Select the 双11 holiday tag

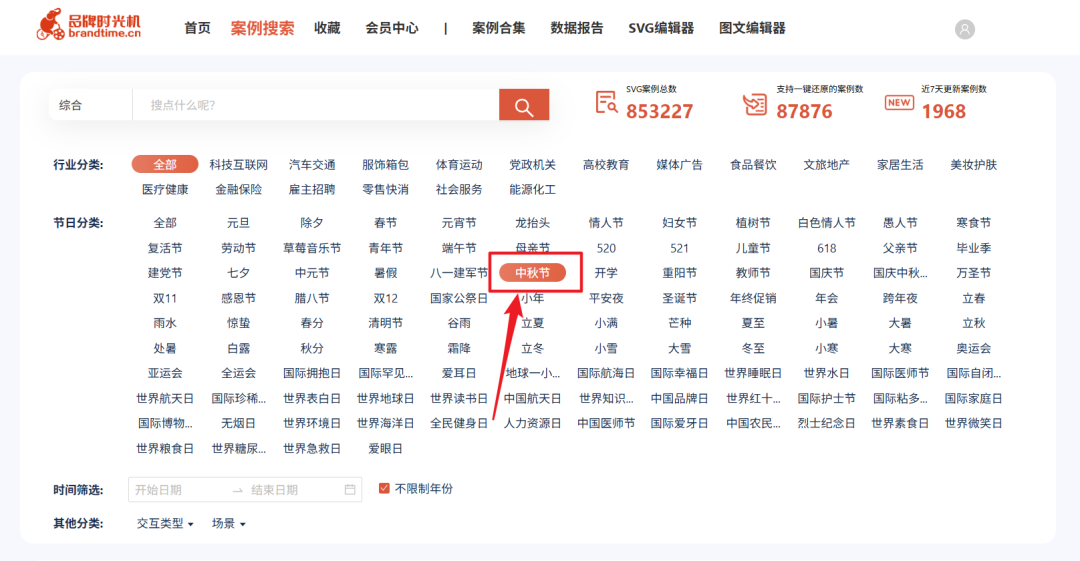pos(165,298)
